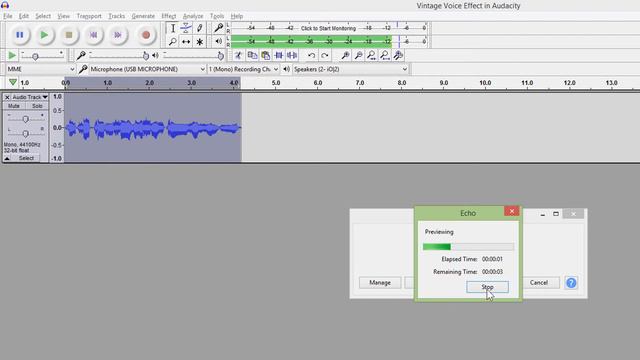Click the Play-at-Speed green arrow
The image size is (640, 360).
click(12, 55)
